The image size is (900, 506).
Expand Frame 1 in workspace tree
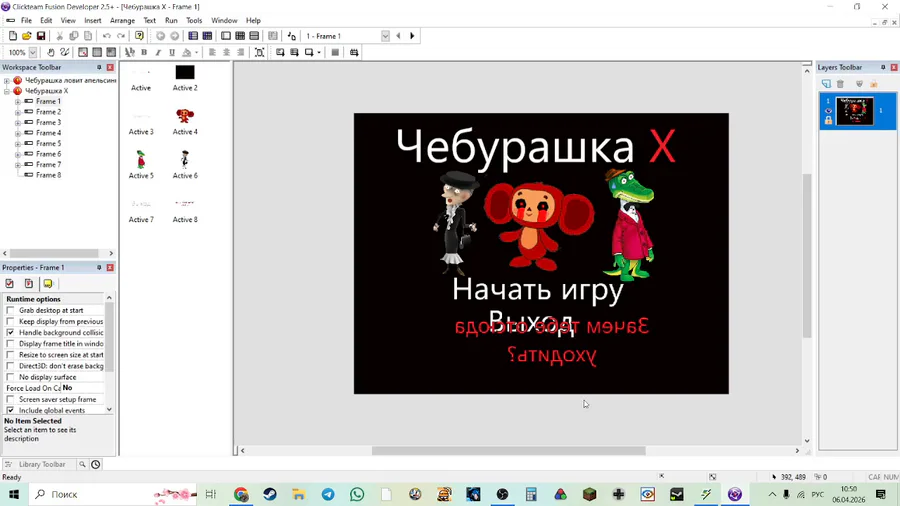[x=18, y=102]
